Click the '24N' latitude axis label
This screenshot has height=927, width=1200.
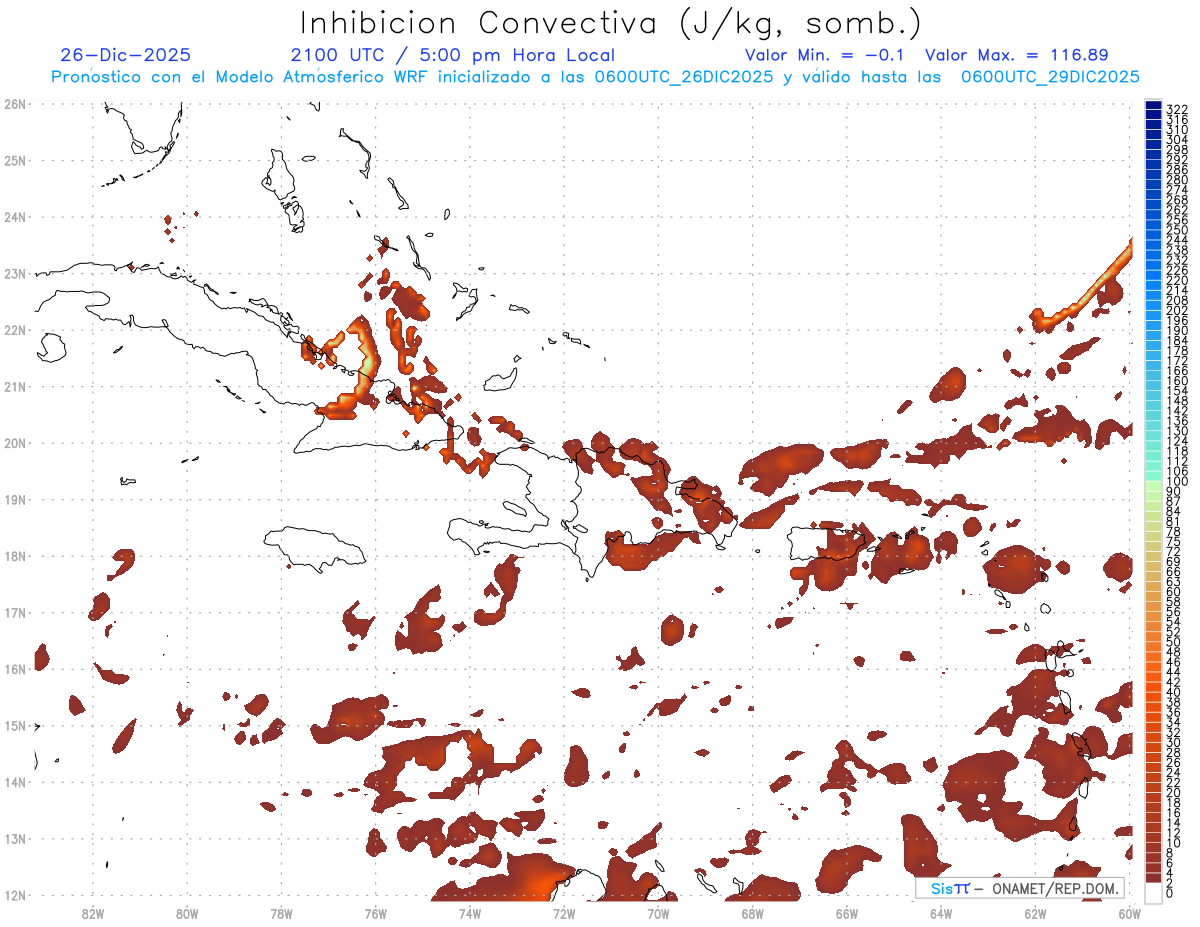(x=15, y=217)
